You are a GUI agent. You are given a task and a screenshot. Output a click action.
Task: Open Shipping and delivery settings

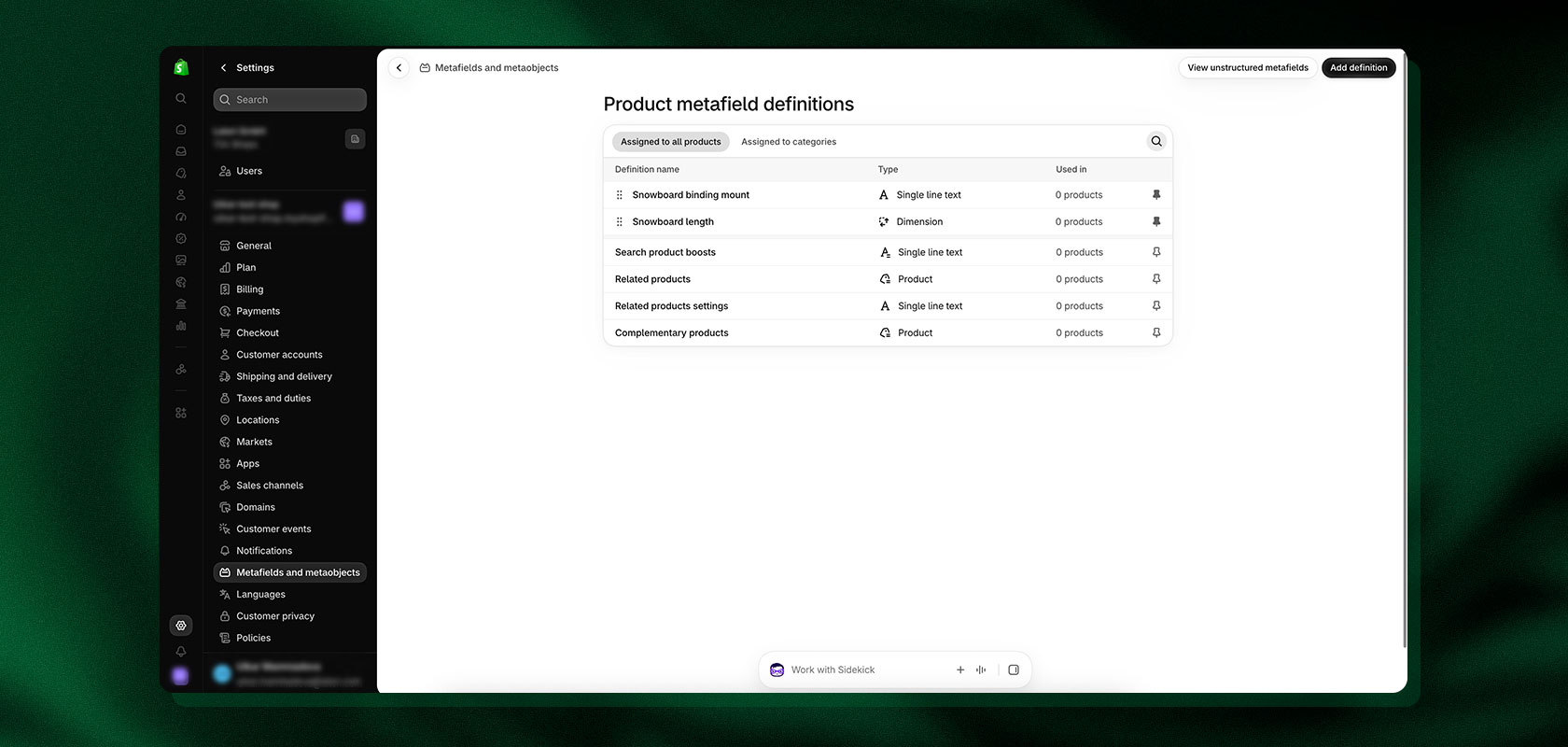[x=289, y=376]
